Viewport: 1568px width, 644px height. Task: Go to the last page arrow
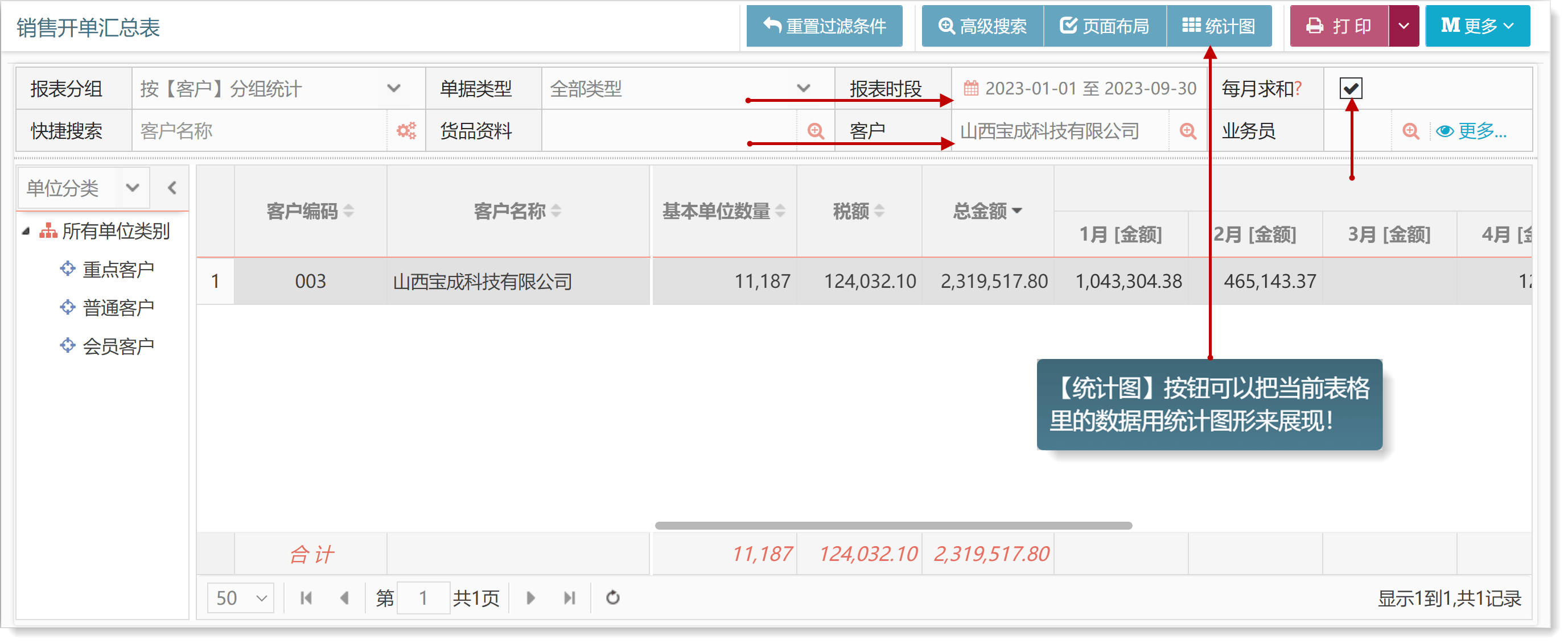coord(569,598)
